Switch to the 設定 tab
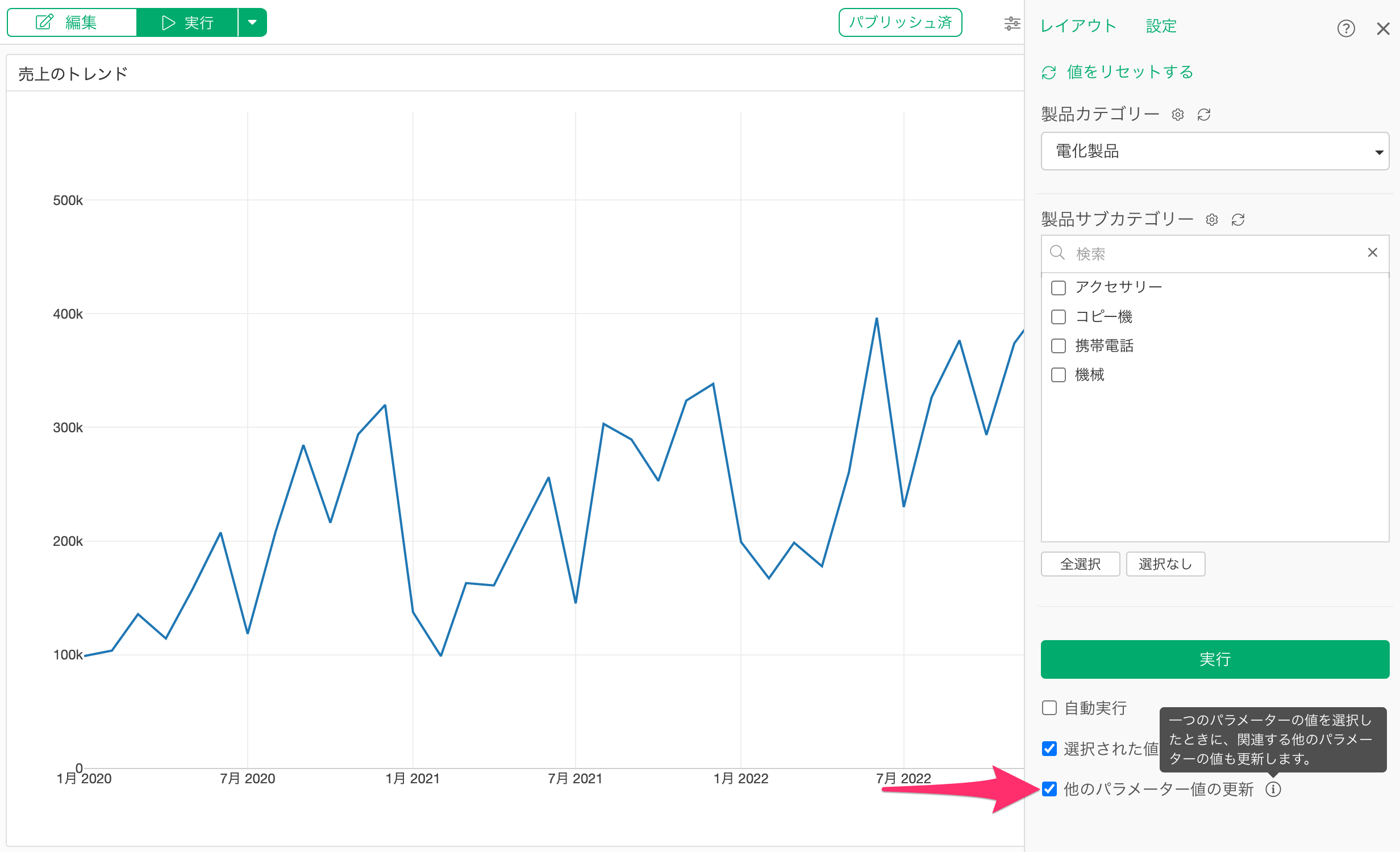1400x852 pixels. click(x=1161, y=26)
